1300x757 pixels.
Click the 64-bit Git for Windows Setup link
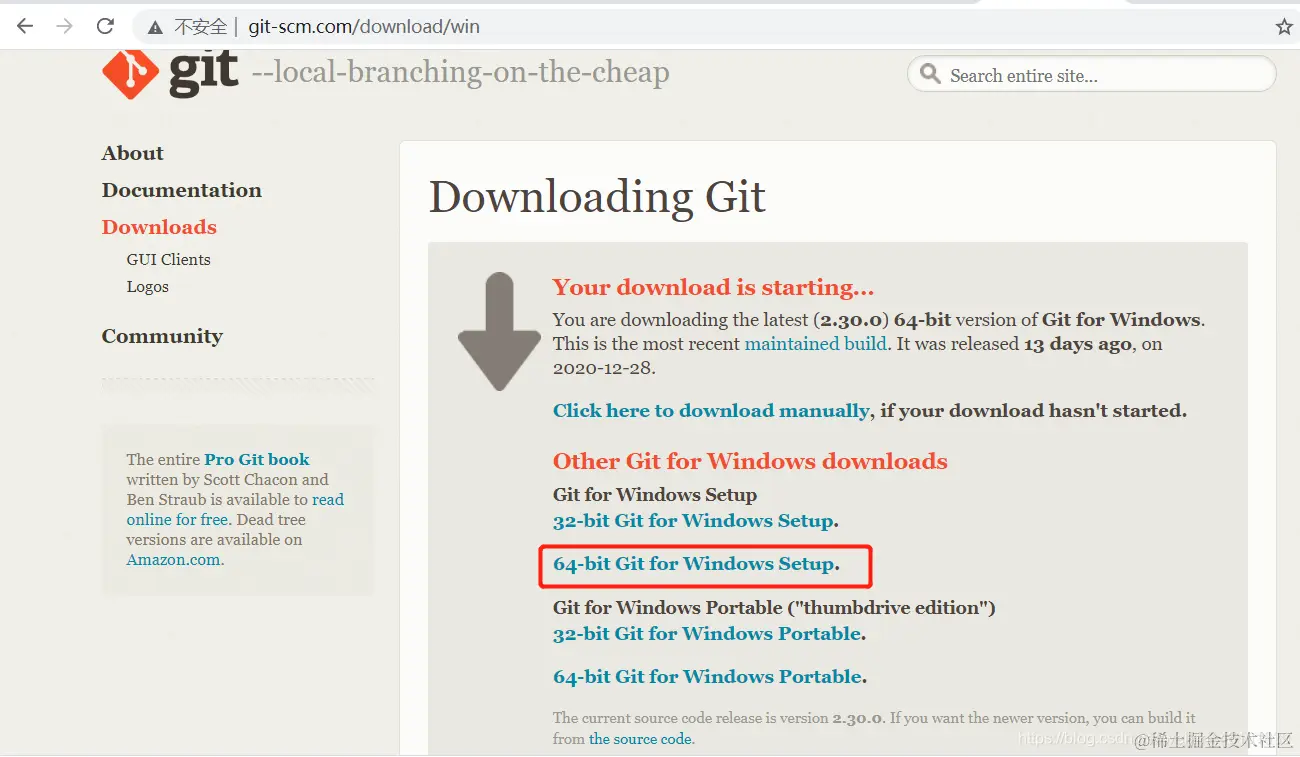click(x=693, y=564)
